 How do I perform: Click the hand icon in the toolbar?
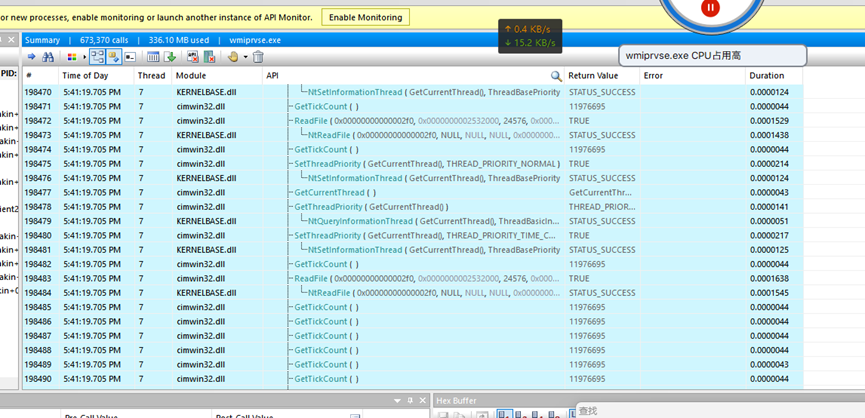233,56
